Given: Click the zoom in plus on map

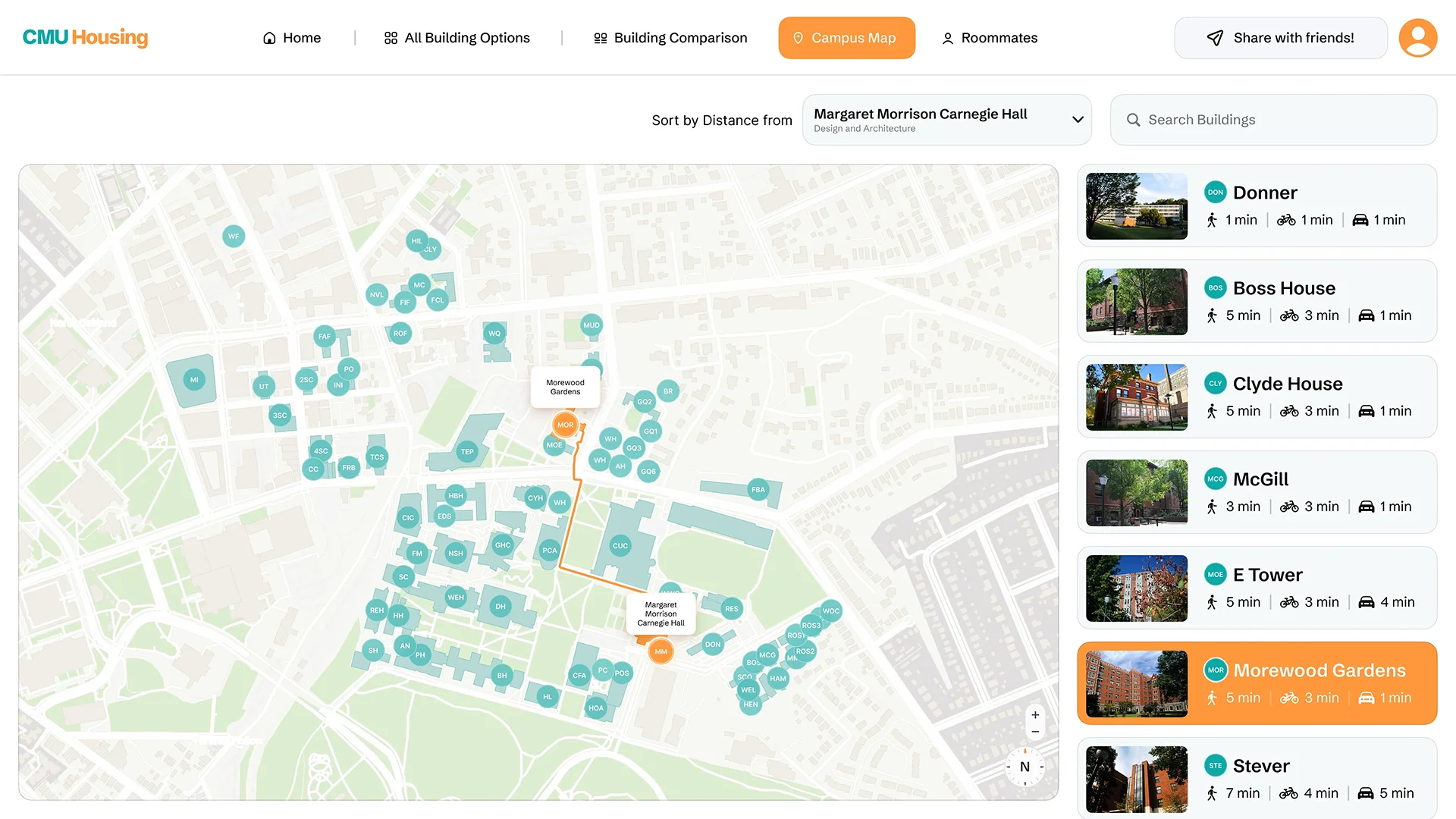Looking at the screenshot, I should click(1035, 715).
